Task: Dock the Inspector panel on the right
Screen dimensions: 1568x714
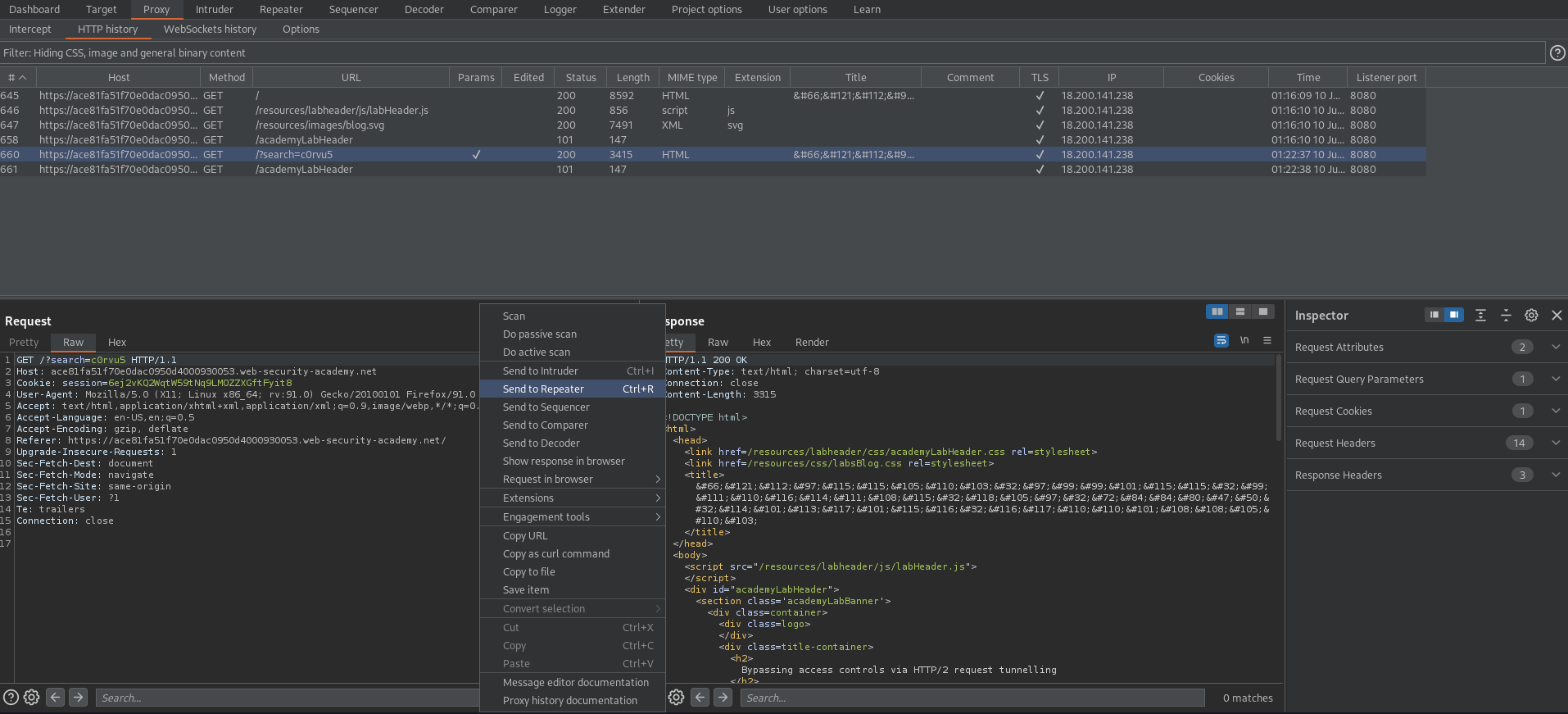Action: pyautogui.click(x=1453, y=315)
